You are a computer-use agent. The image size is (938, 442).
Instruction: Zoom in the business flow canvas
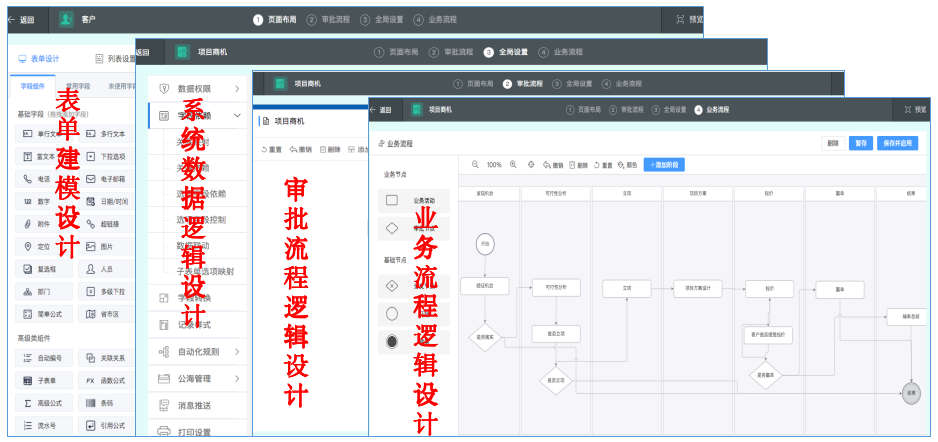[x=513, y=164]
